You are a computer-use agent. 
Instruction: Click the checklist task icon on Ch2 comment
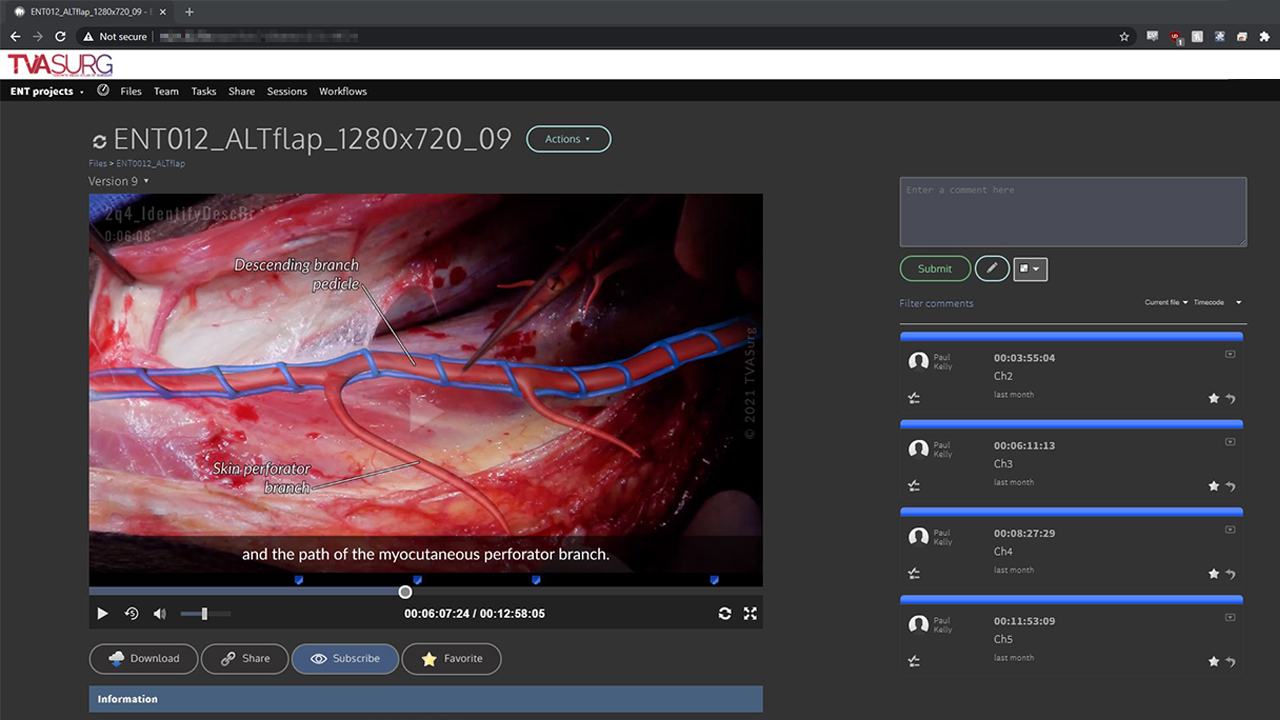pos(914,398)
